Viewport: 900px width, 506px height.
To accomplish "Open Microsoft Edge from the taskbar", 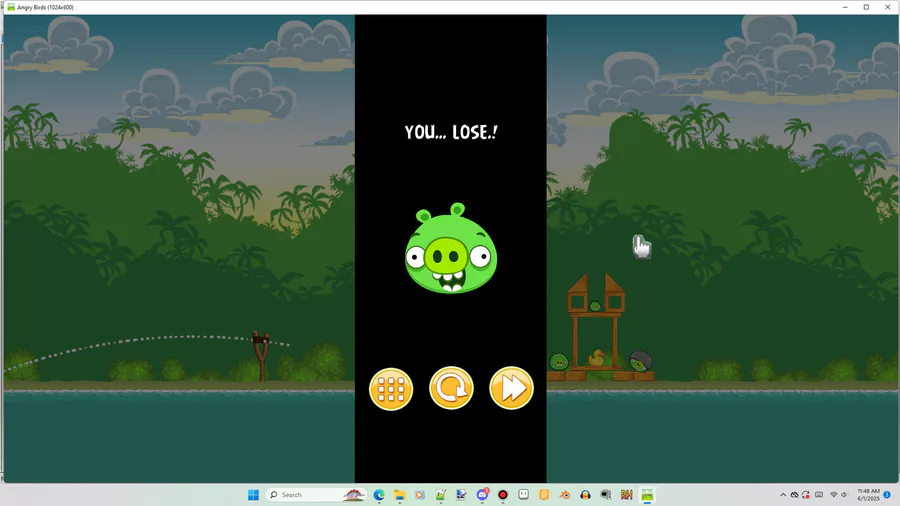I will click(379, 495).
